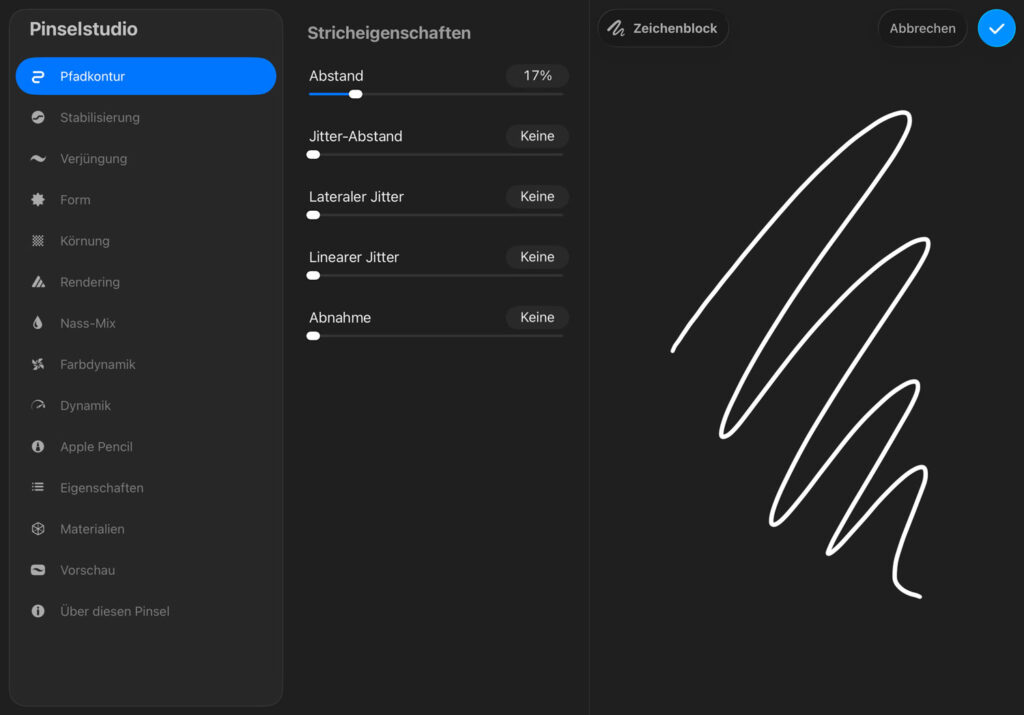This screenshot has height=715, width=1024.
Task: Click the Über diesen Pinsel label
Action: click(x=115, y=611)
